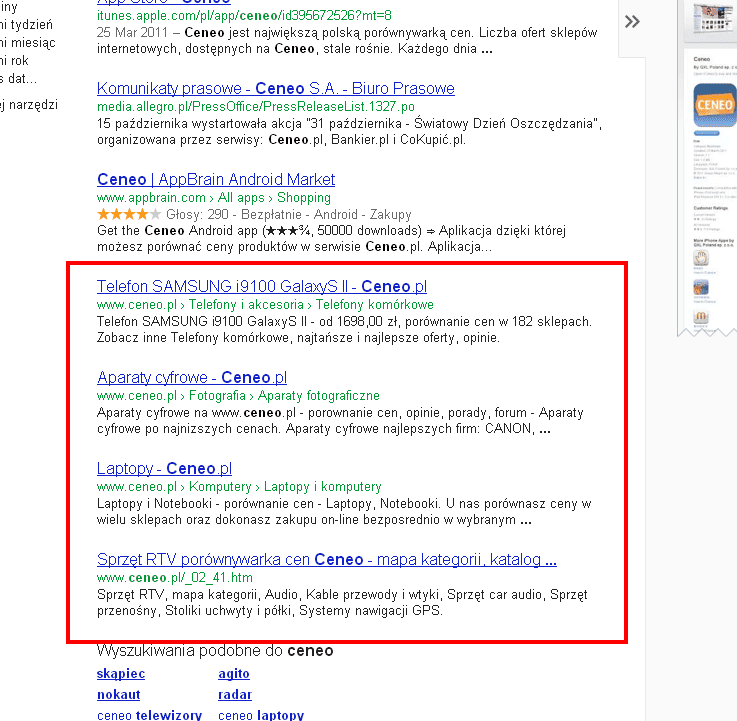Open the 'Ceneo | AppBrain Android Market' result

216,179
